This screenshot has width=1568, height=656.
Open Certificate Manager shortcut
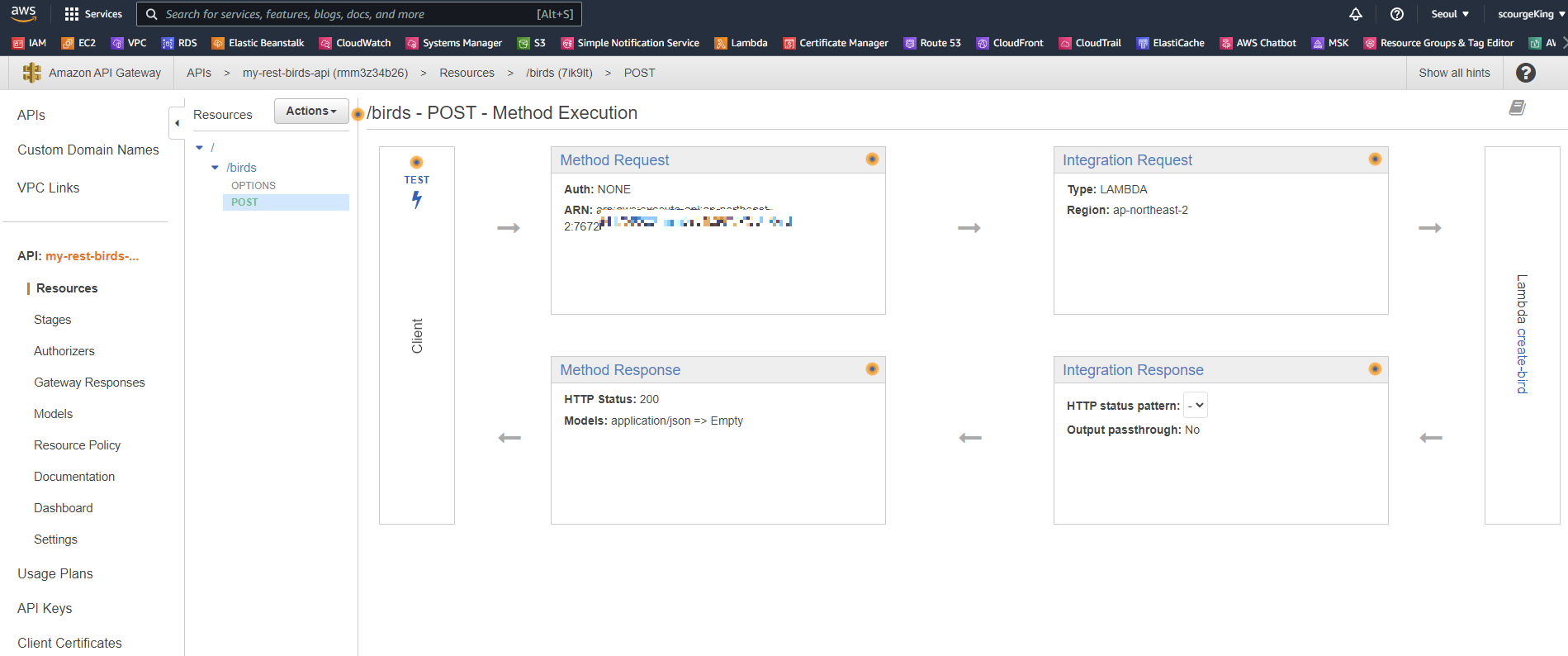coord(836,43)
